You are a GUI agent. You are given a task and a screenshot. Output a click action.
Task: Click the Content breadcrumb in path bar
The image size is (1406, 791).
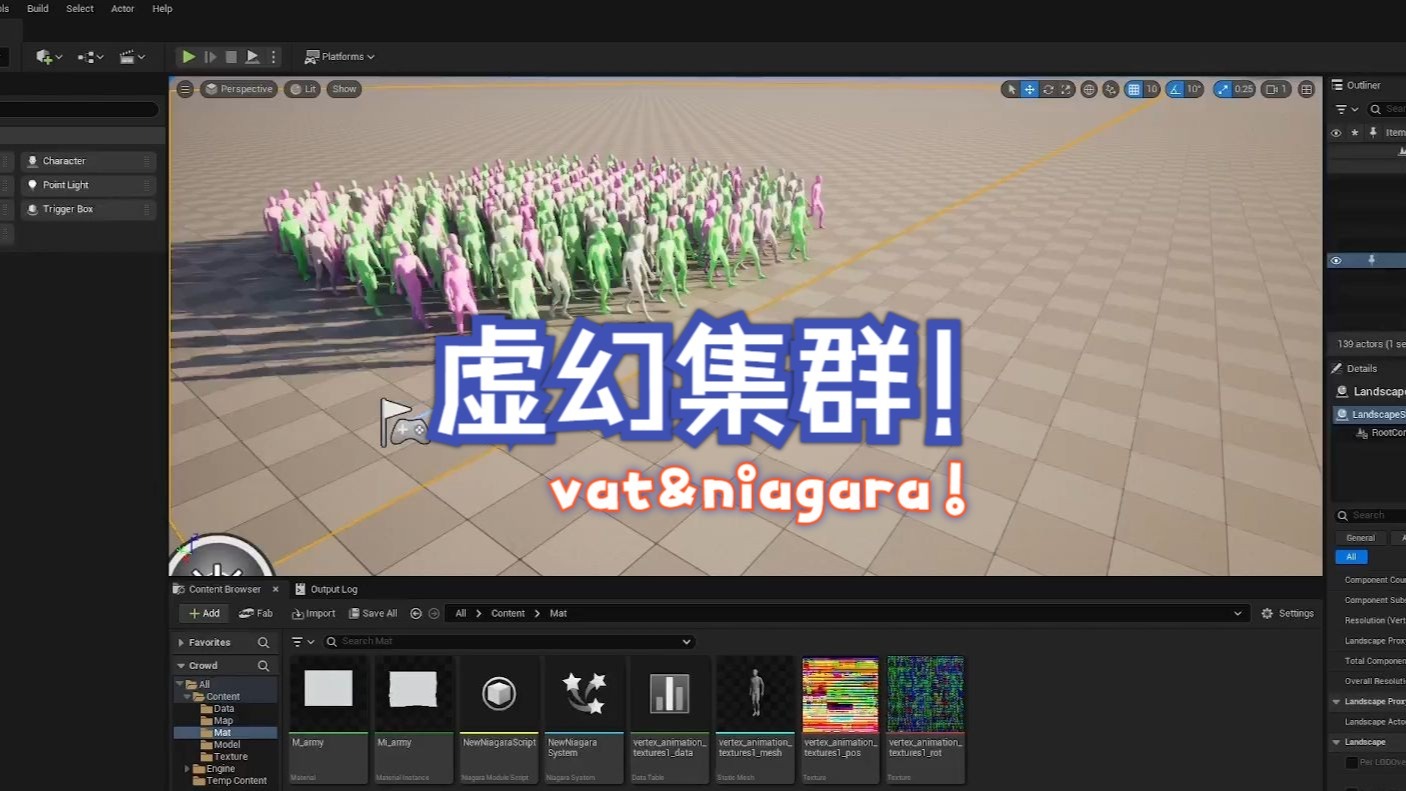[x=508, y=613]
